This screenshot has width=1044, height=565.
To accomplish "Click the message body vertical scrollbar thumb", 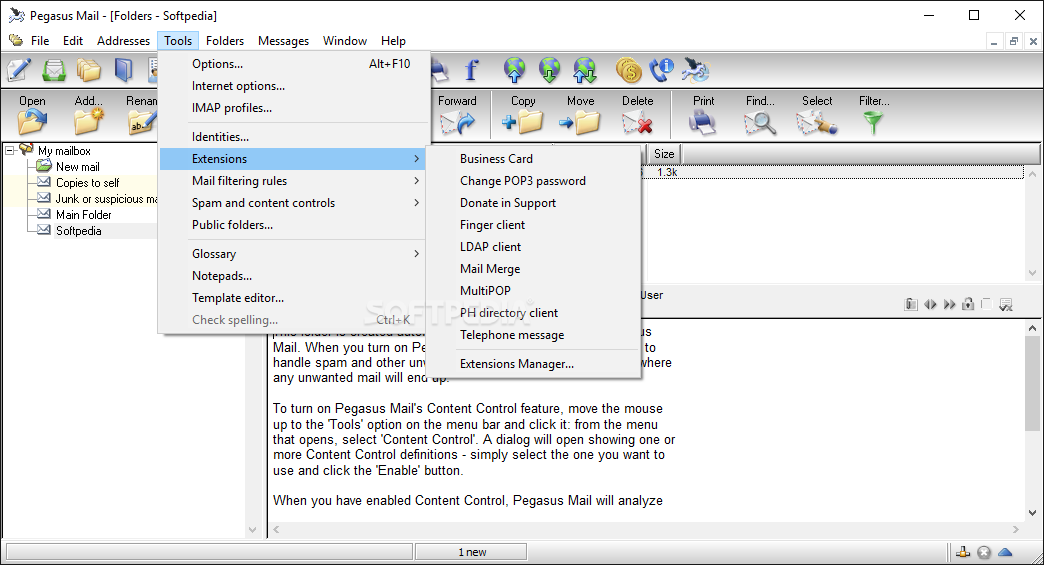I will click(x=1032, y=383).
